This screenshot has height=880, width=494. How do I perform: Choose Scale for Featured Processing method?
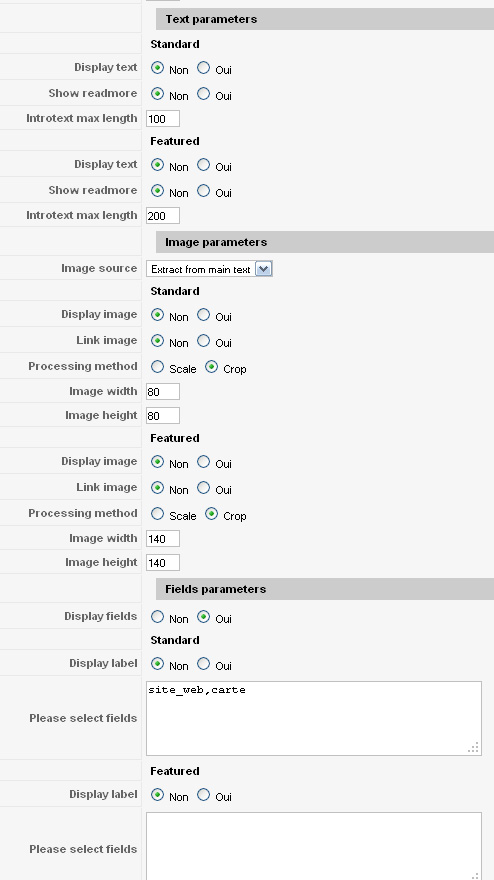coord(157,514)
